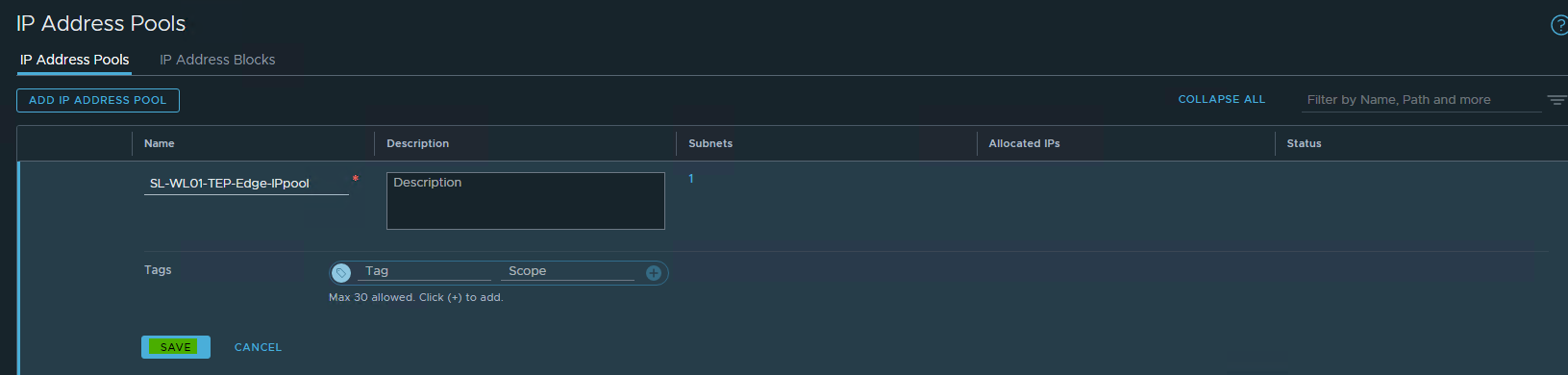This screenshot has height=375, width=1568.
Task: Click the Tags label
Action: coord(158,270)
